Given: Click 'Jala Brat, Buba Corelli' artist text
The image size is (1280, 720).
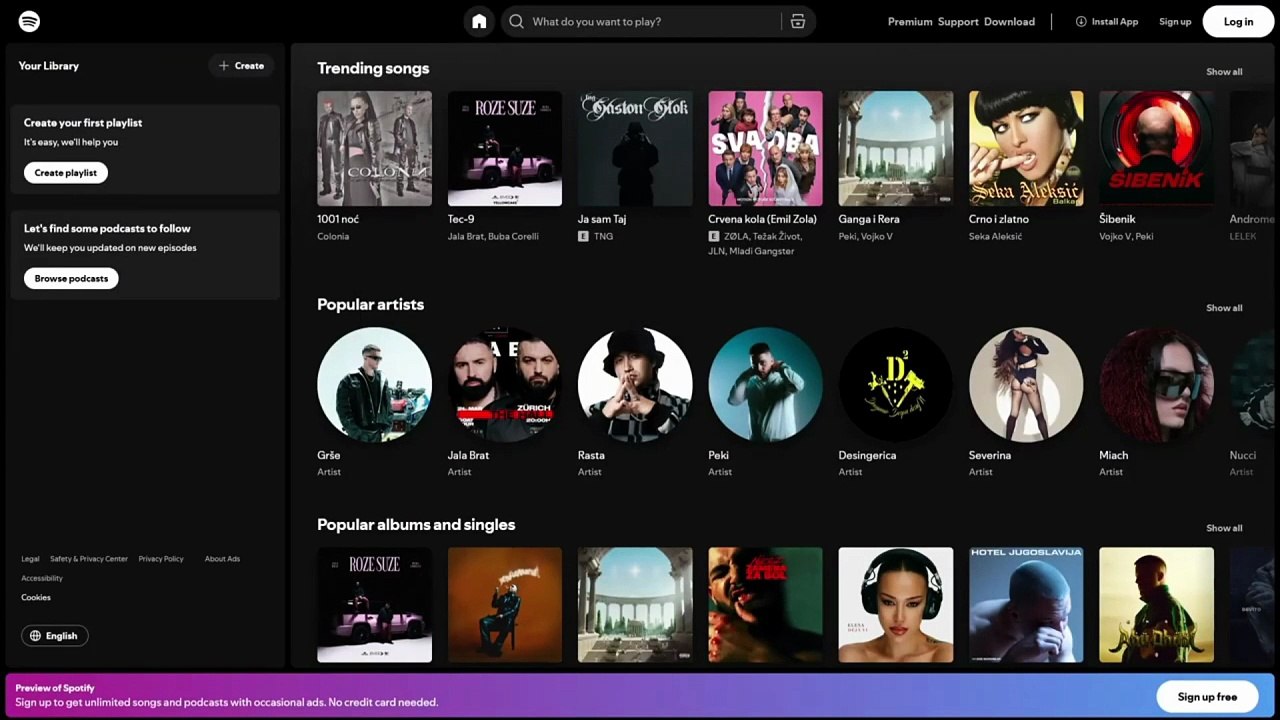Looking at the screenshot, I should (493, 237).
